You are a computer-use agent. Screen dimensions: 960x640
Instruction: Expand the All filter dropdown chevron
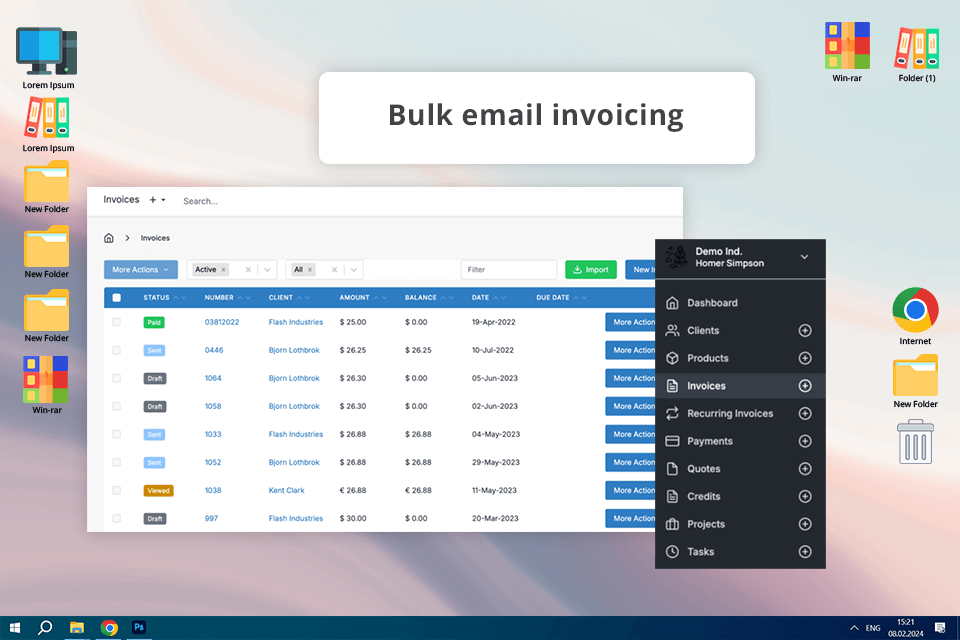(x=354, y=269)
